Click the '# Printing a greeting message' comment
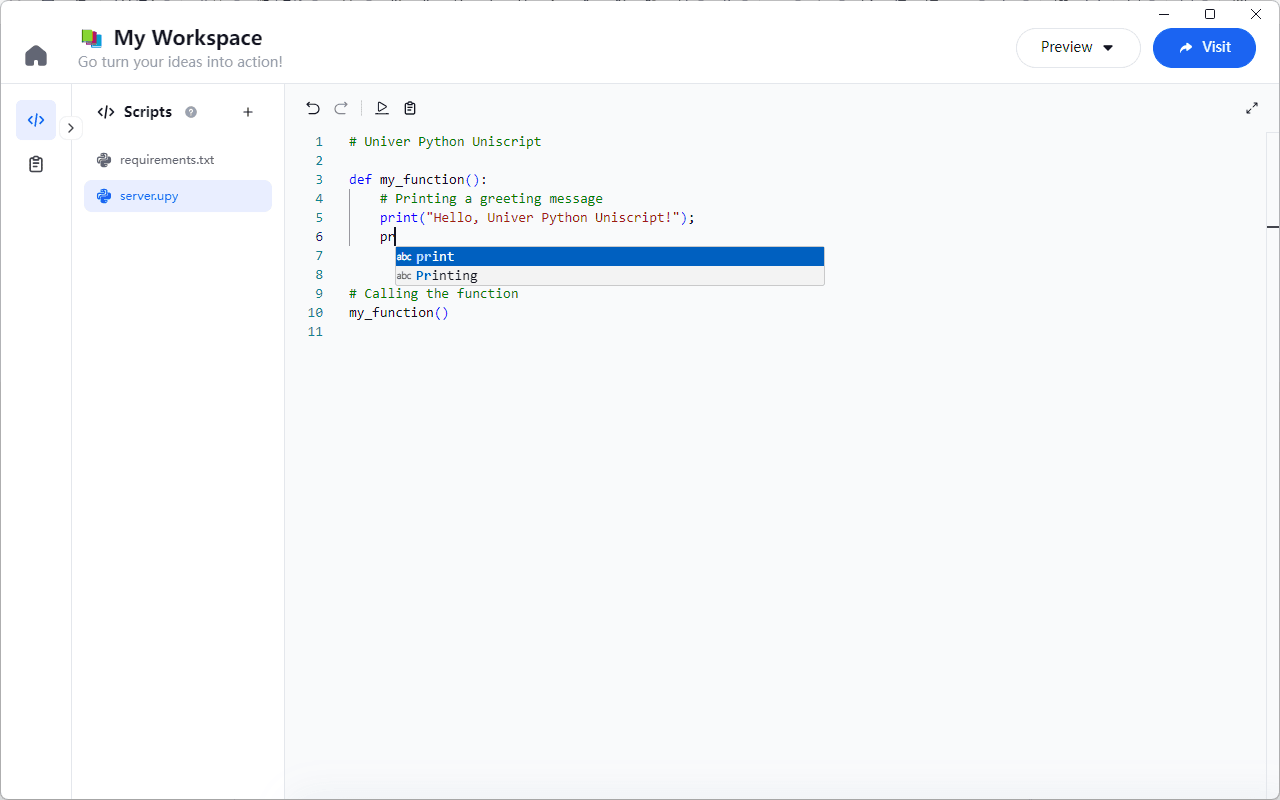 point(491,199)
